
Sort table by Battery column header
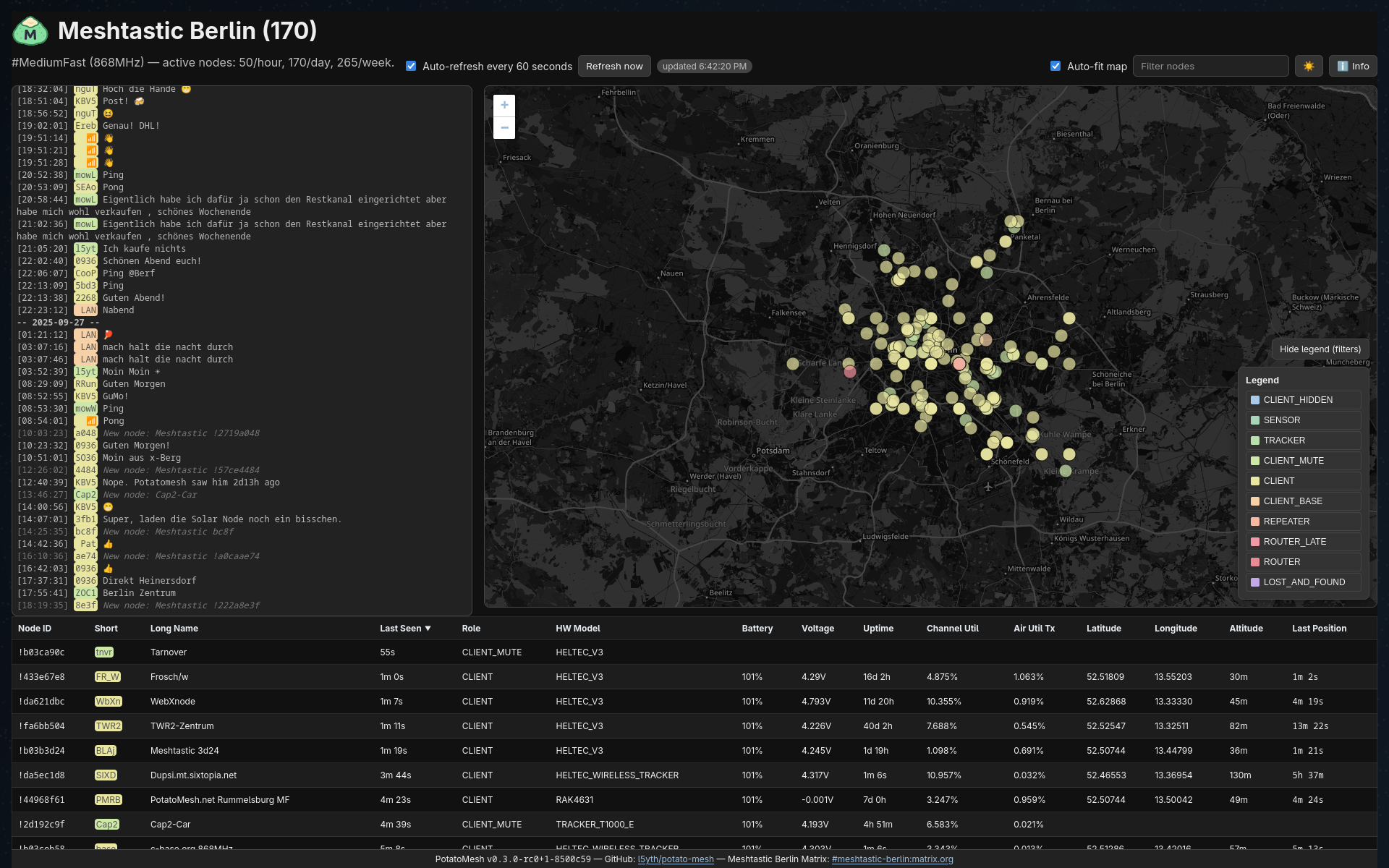(x=757, y=629)
